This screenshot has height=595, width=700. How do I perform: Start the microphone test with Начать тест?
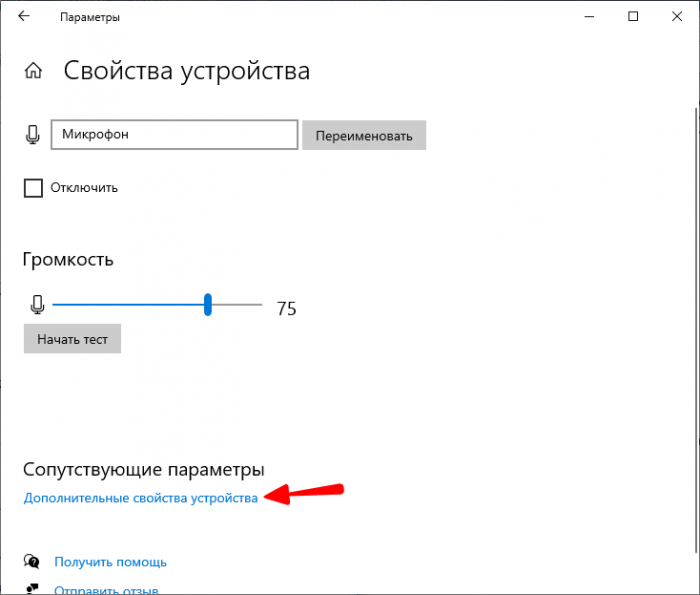(72, 339)
